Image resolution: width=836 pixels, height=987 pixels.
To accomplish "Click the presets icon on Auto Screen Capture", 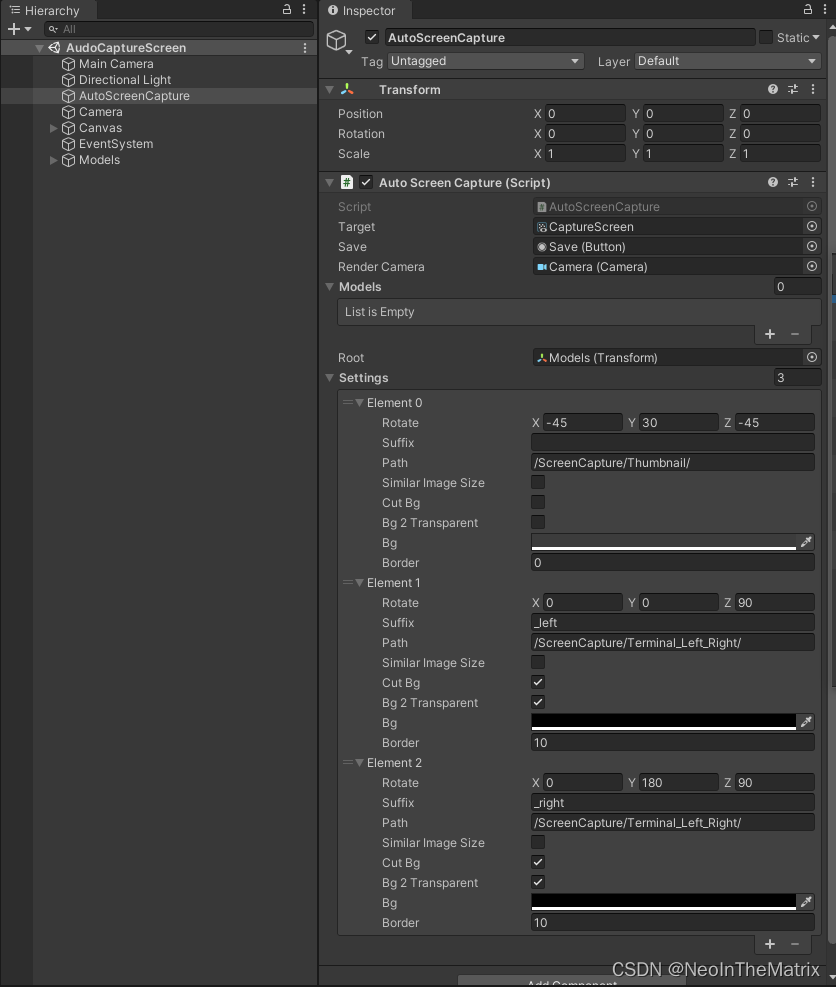I will [x=794, y=182].
